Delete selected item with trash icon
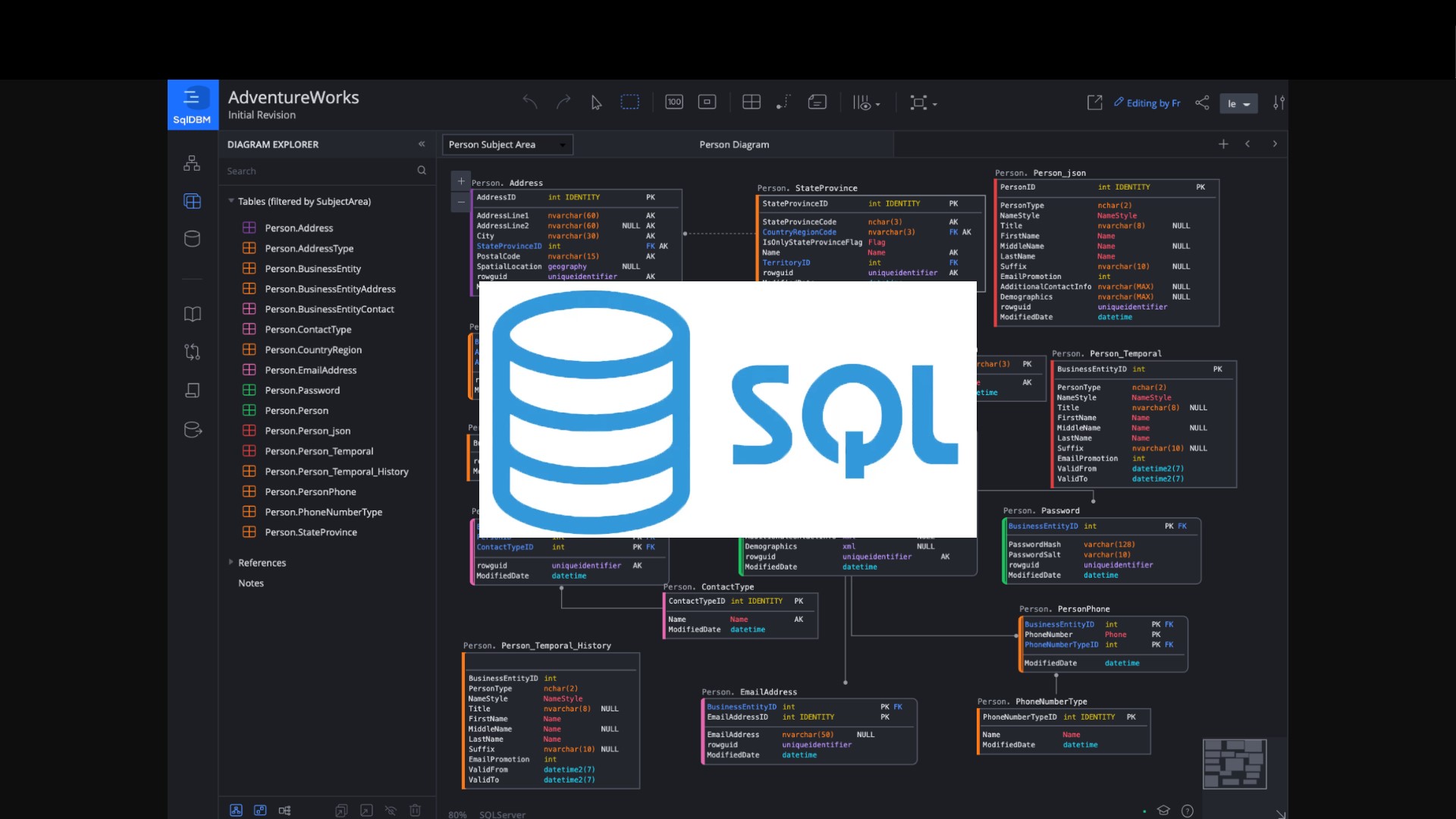1456x819 pixels. coord(415,810)
